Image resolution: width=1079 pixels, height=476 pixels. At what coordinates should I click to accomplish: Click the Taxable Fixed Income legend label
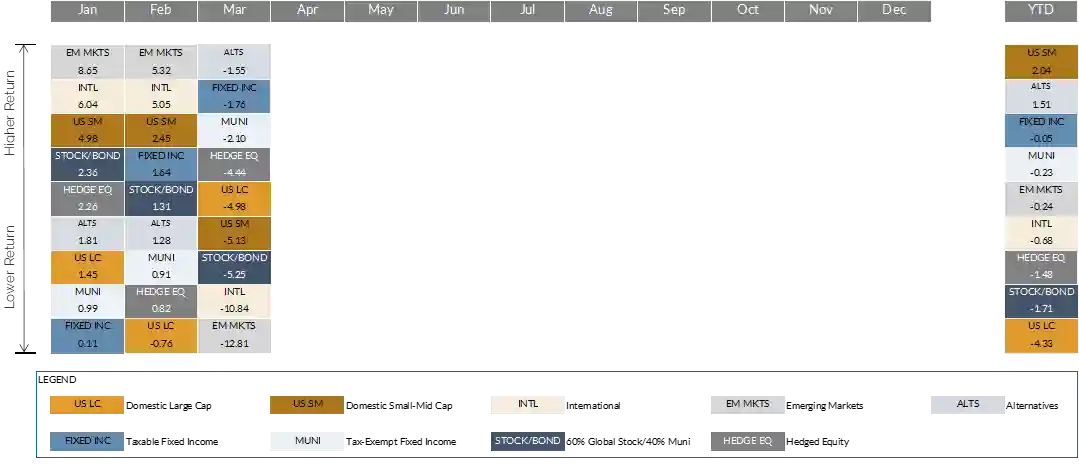pyautogui.click(x=172, y=442)
